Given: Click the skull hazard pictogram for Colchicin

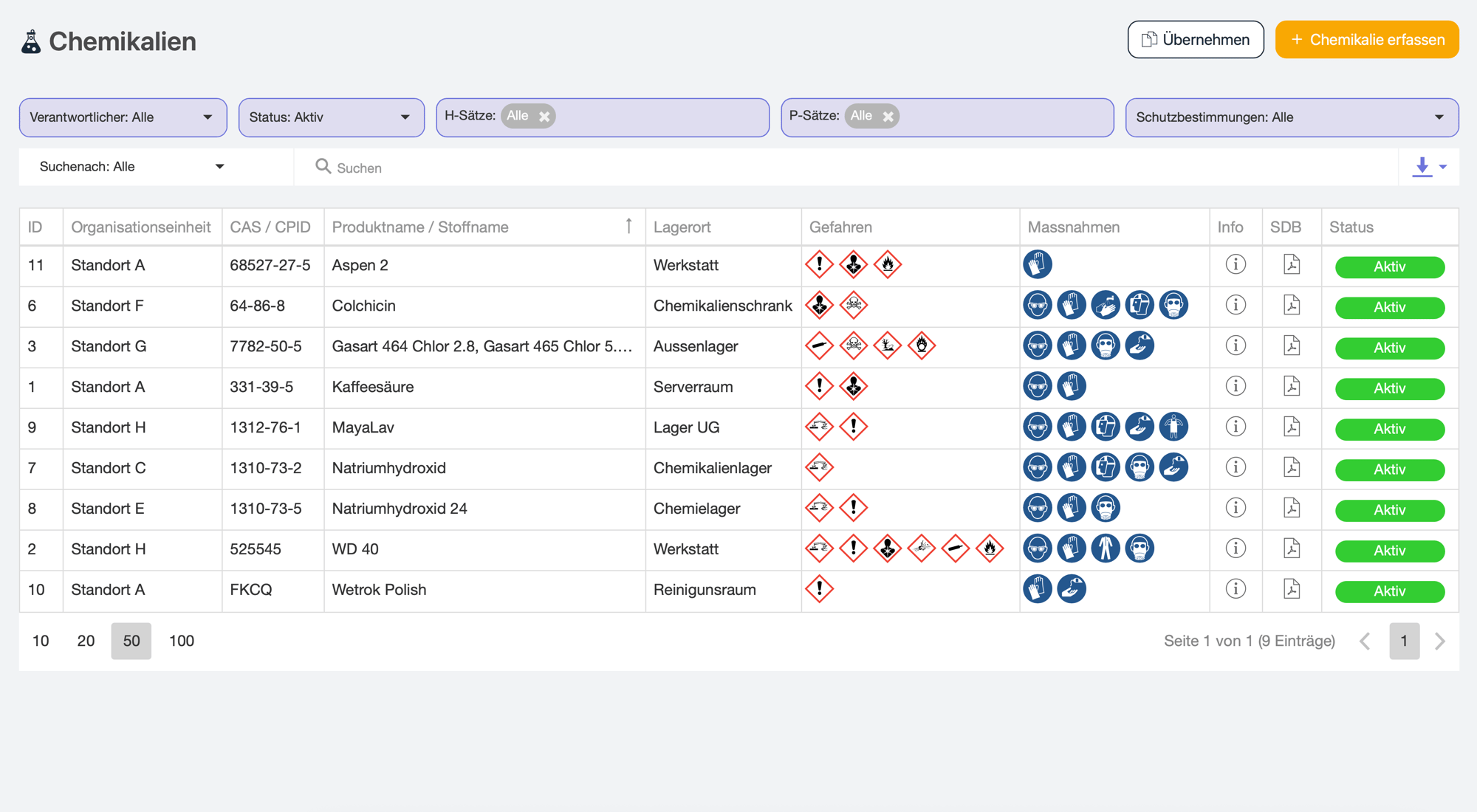Looking at the screenshot, I should pos(853,305).
